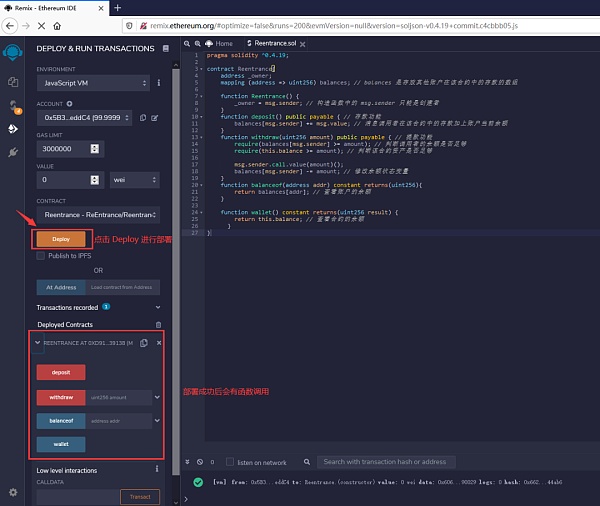The height and width of the screenshot is (506, 600).
Task: Click the orange Deploy button
Action: pos(61,240)
